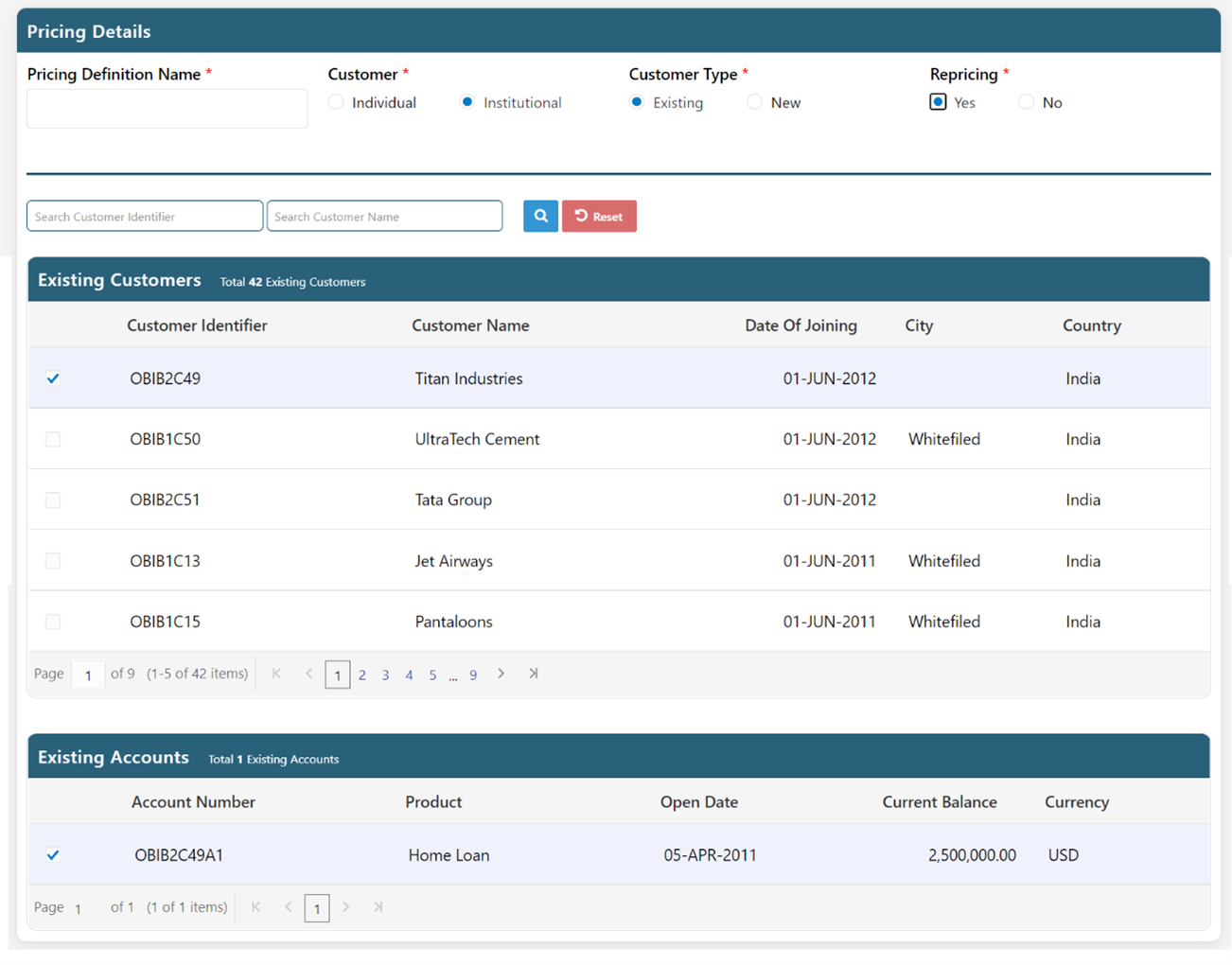Open customers page 3

pyautogui.click(x=386, y=675)
